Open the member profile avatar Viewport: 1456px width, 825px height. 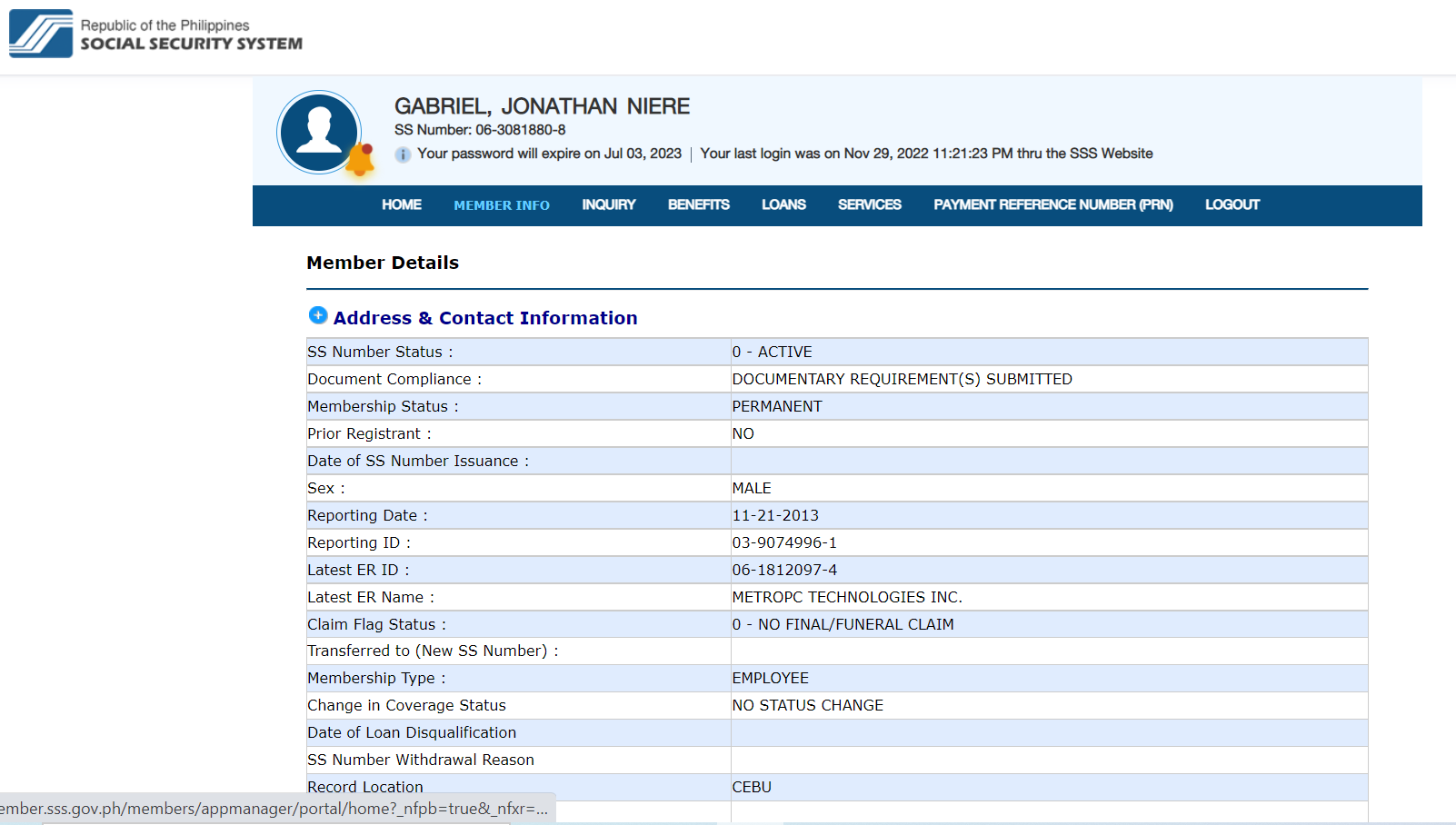click(x=319, y=132)
